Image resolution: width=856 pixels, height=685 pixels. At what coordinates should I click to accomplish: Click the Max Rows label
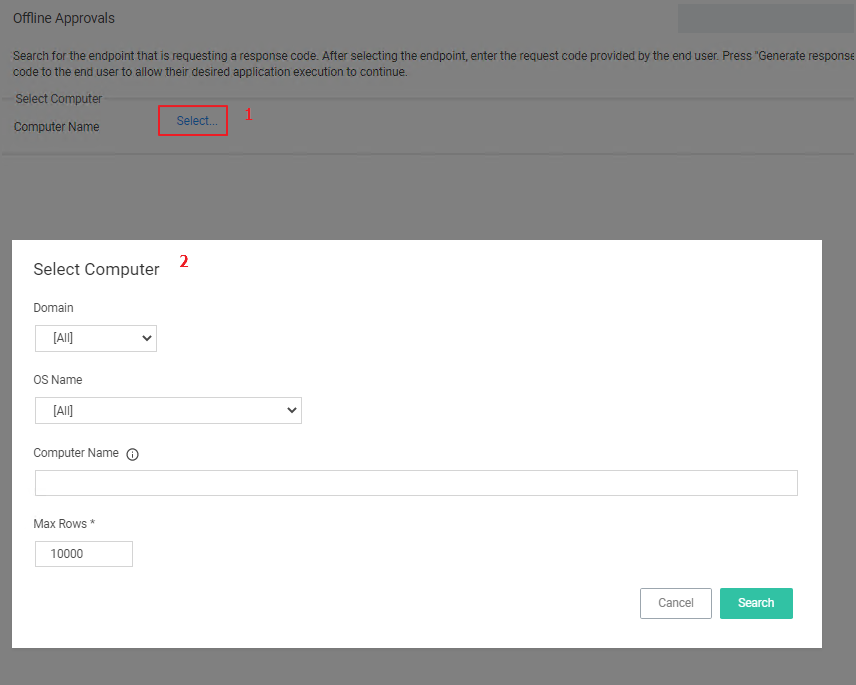(x=64, y=524)
